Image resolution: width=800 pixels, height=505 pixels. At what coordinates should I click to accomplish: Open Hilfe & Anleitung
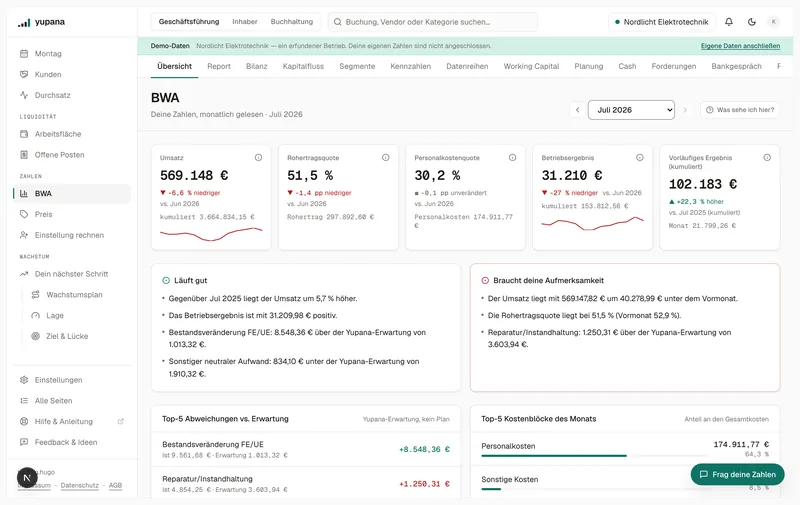72,422
